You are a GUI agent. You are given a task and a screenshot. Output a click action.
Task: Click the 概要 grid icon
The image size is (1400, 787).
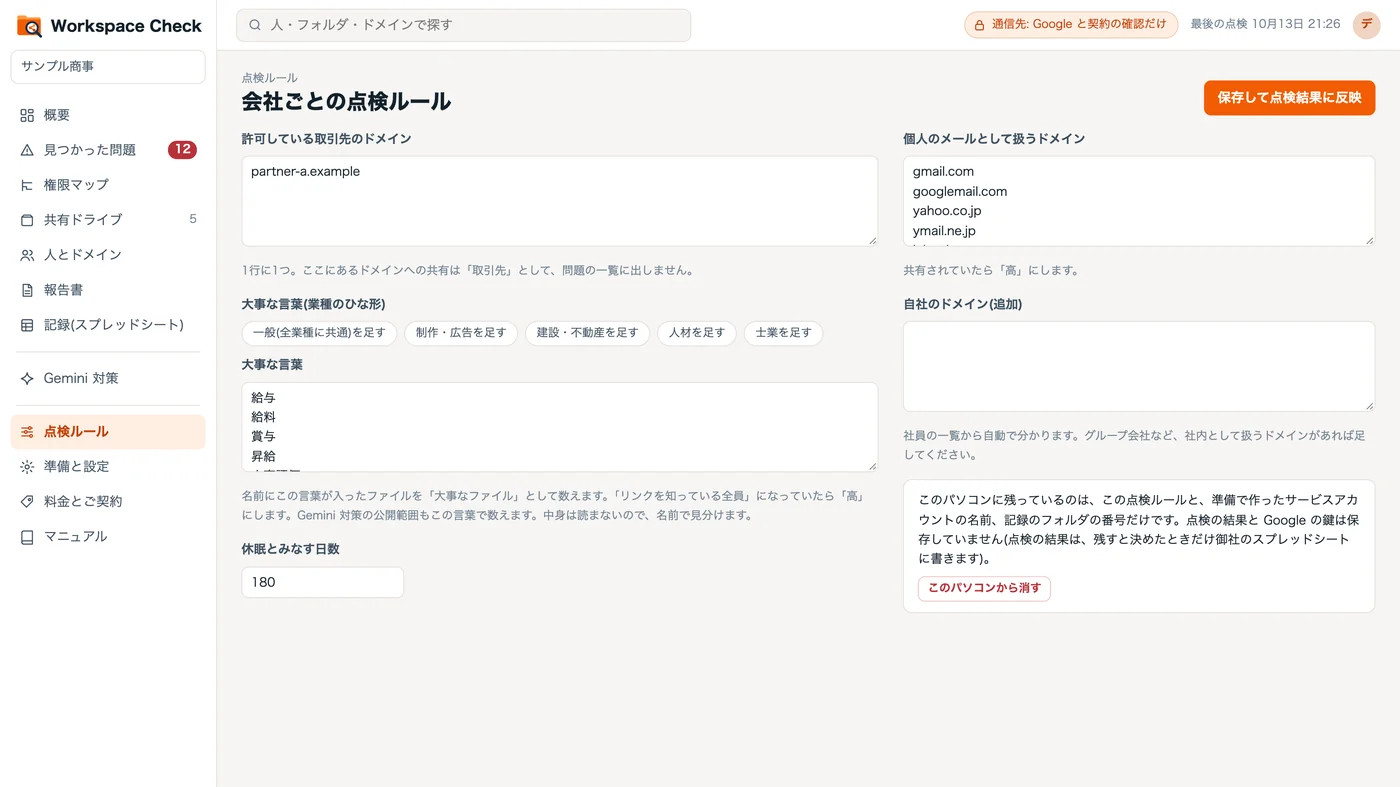[x=27, y=115]
